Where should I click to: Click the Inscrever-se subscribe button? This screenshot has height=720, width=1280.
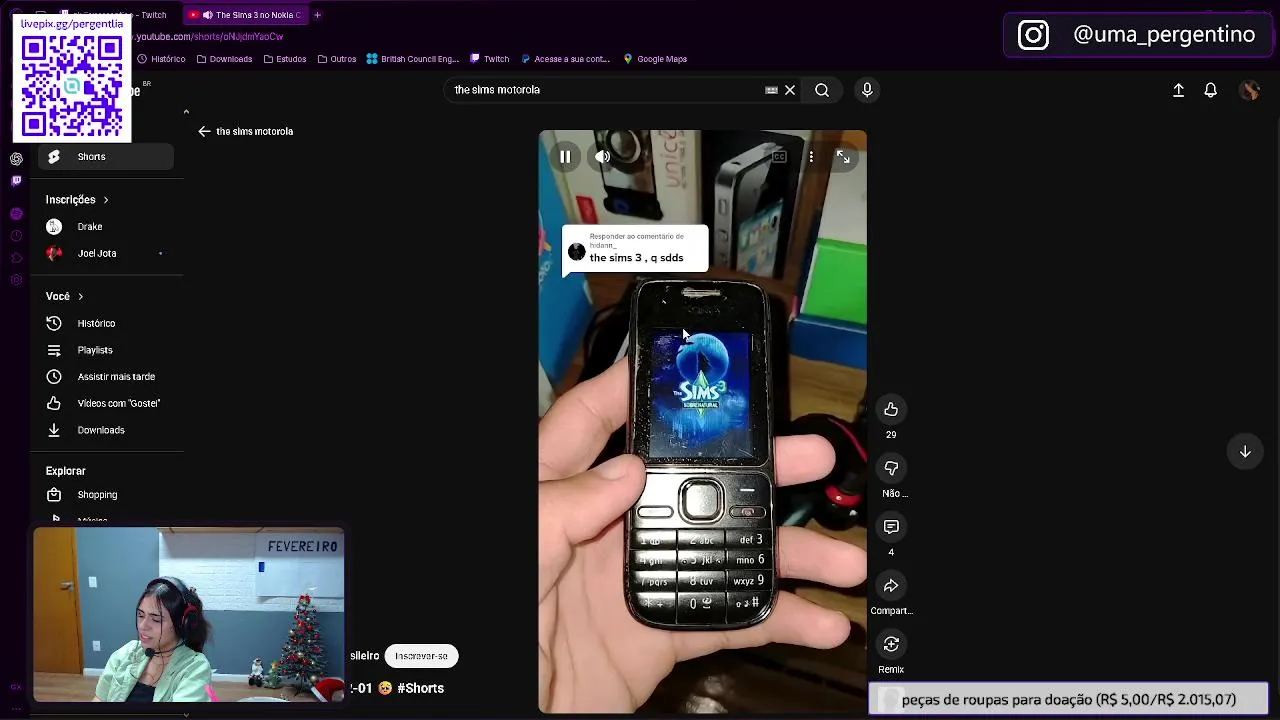[421, 656]
